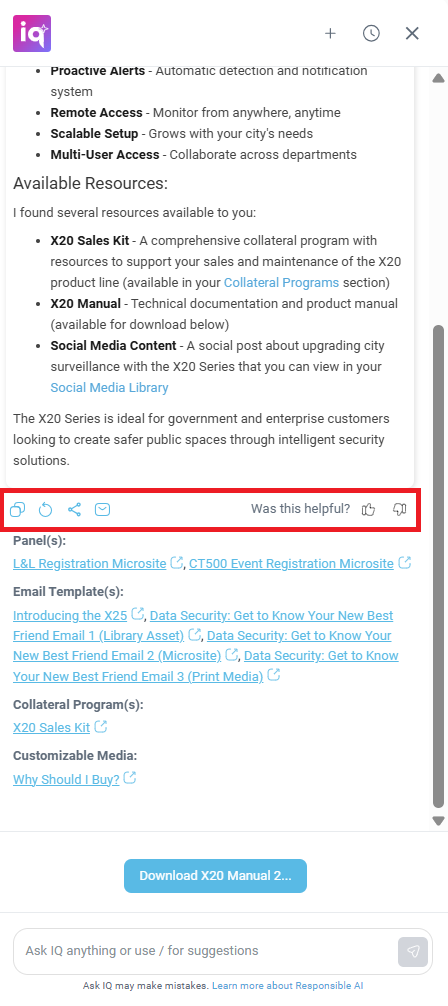Image resolution: width=448 pixels, height=1006 pixels.
Task: Click the share icon below the response
Action: coord(74,510)
